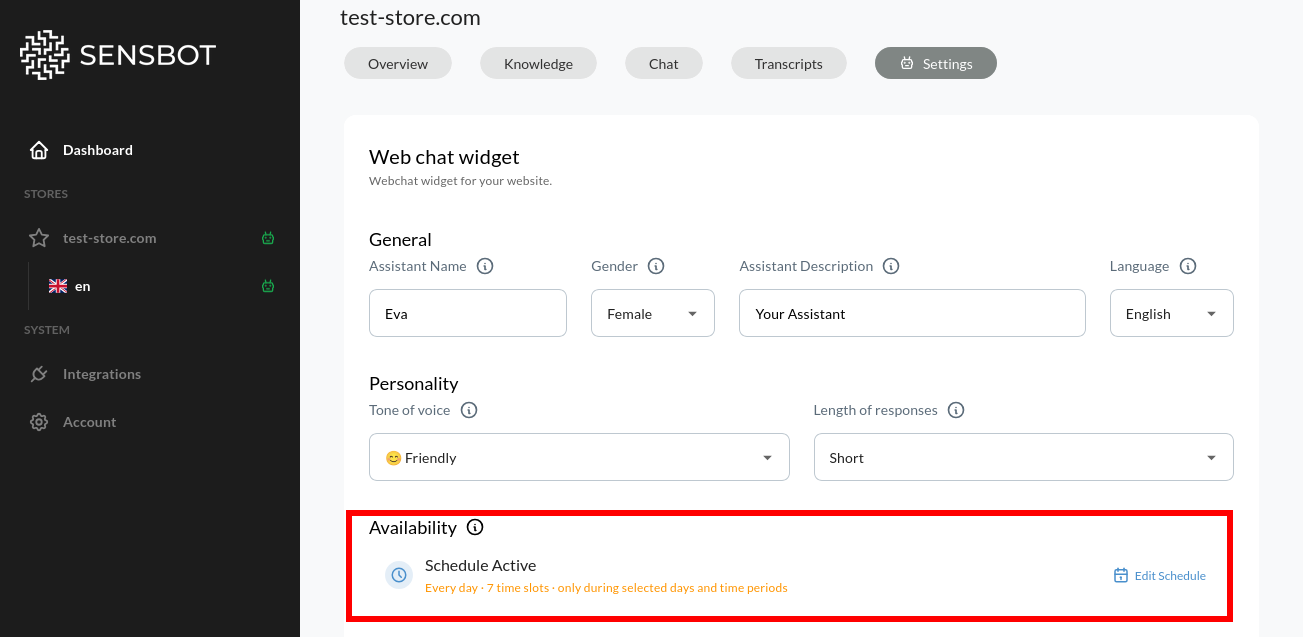1303x637 pixels.
Task: Switch to the Overview tab
Action: click(x=397, y=63)
